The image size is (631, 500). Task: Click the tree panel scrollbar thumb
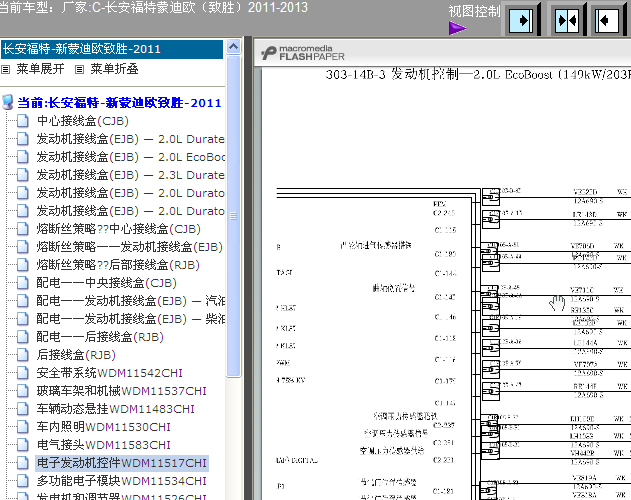[x=233, y=216]
